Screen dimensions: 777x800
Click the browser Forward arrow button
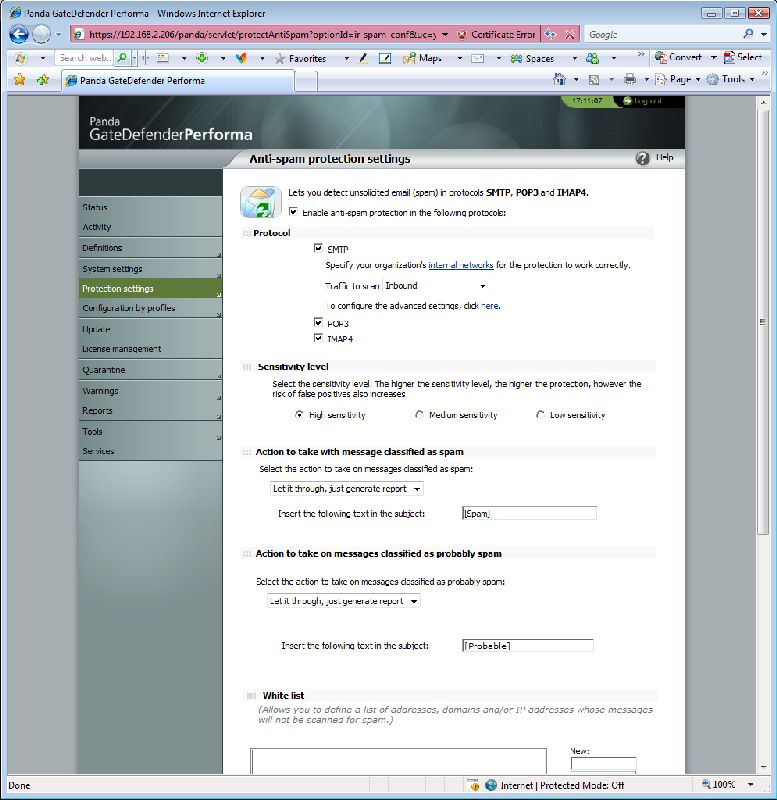pyautogui.click(x=41, y=34)
